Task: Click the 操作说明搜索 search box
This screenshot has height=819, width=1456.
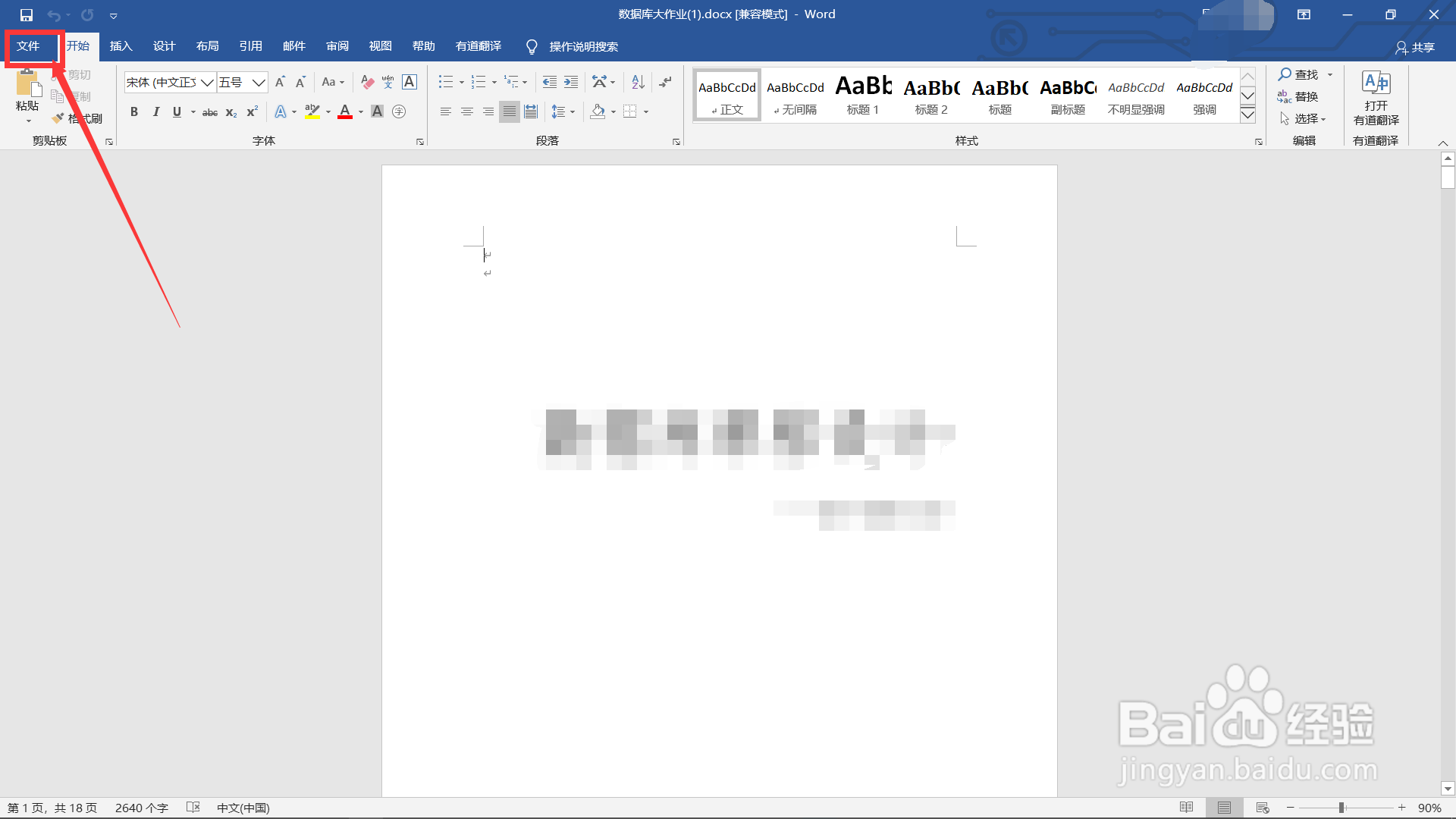Action: coord(583,47)
